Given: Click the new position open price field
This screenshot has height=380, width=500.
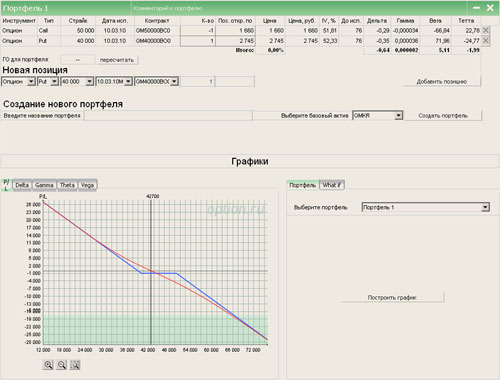Looking at the screenshot, I should click(235, 82).
